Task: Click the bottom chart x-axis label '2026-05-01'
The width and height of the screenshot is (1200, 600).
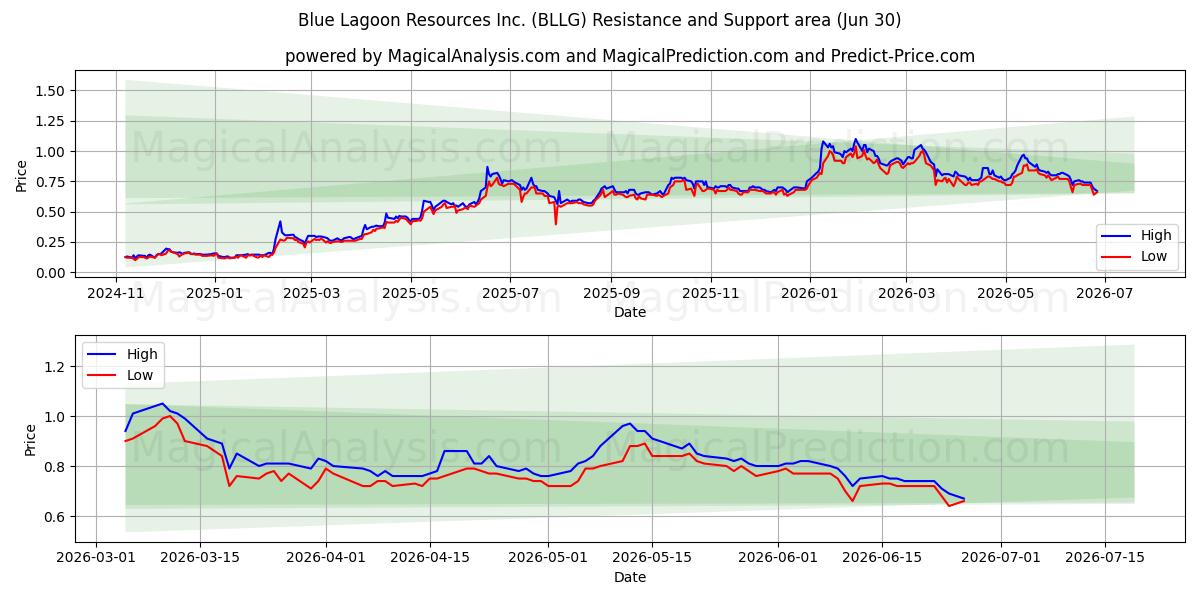Action: coord(549,559)
